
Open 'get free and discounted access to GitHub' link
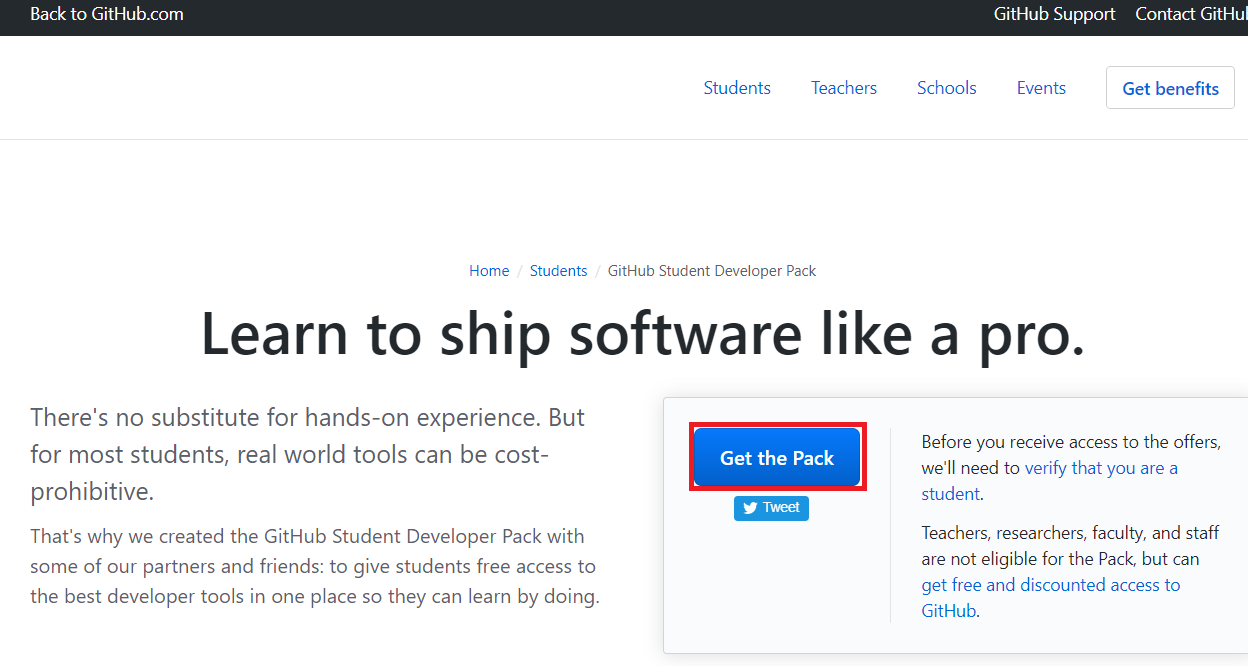(1051, 598)
